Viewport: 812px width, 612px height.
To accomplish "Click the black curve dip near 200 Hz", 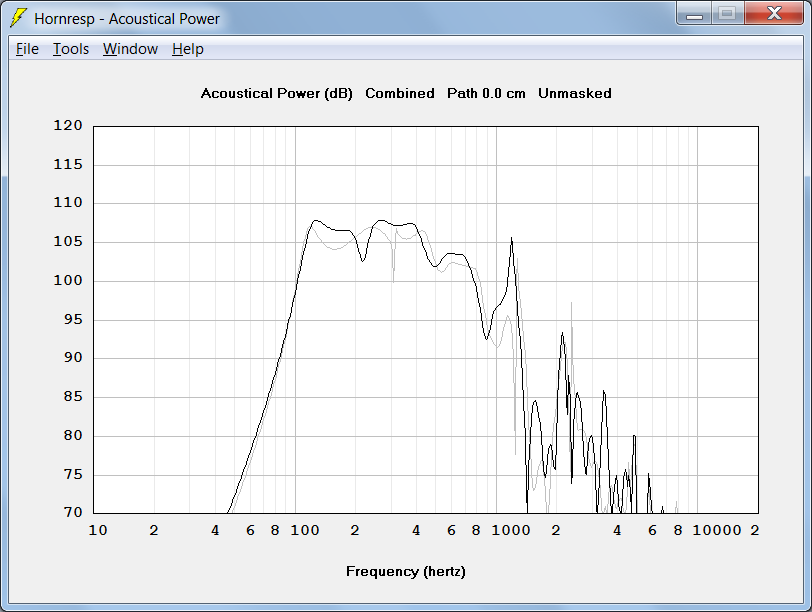I will click(362, 260).
